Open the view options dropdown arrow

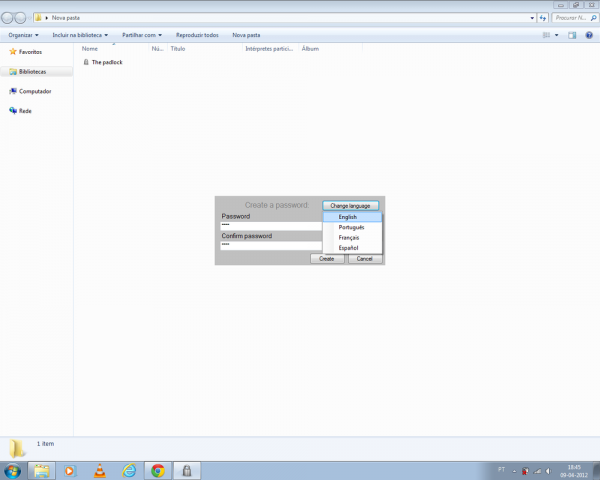[x=556, y=35]
